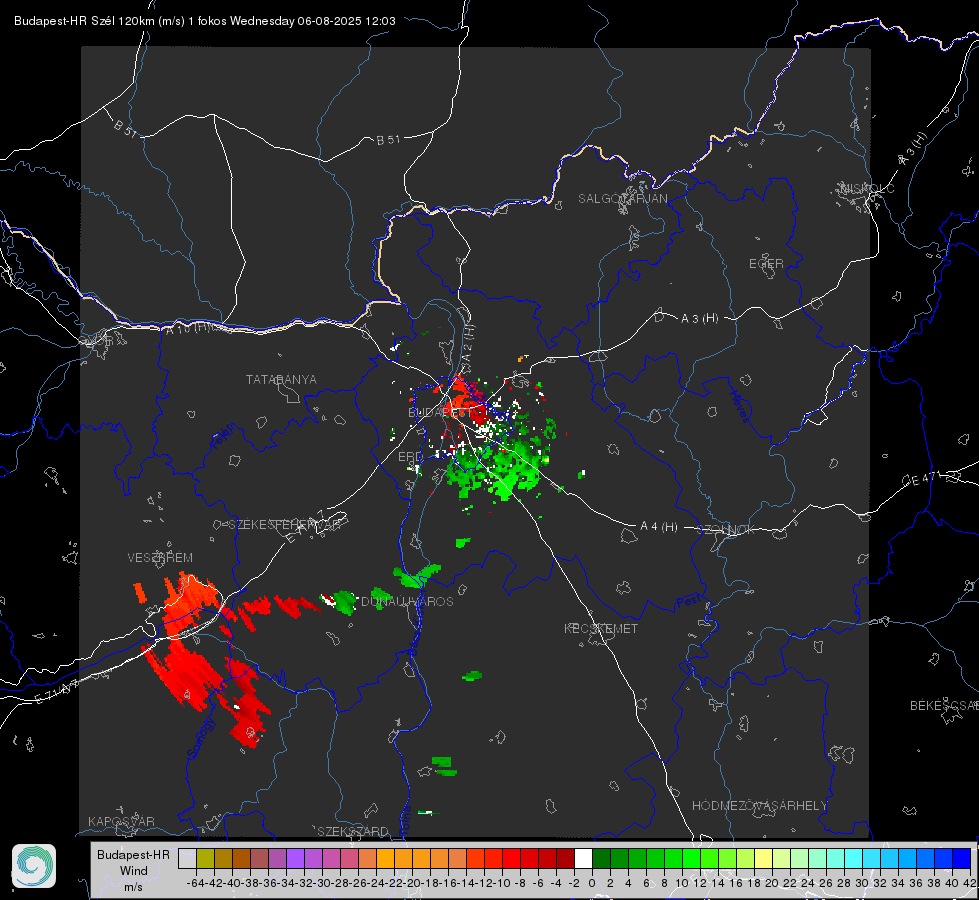Select the blue Pest county label

pyautogui.click(x=689, y=602)
